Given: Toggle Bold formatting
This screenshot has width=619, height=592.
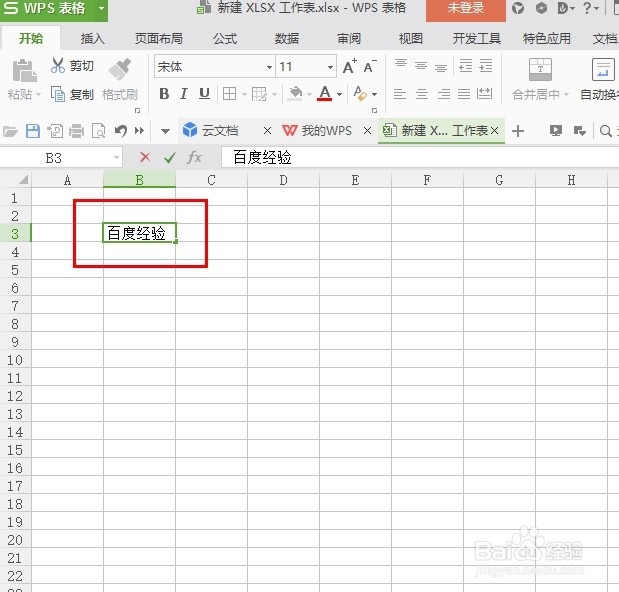Looking at the screenshot, I should 164,94.
